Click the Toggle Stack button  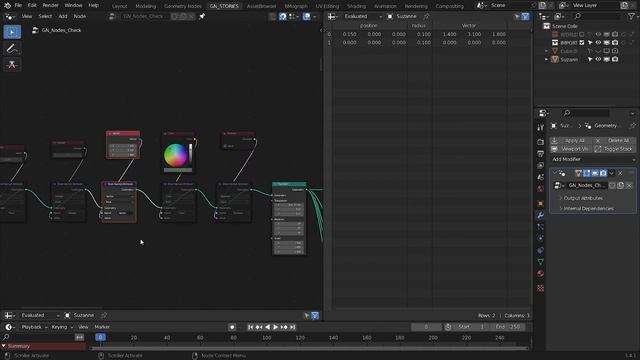[x=614, y=149]
